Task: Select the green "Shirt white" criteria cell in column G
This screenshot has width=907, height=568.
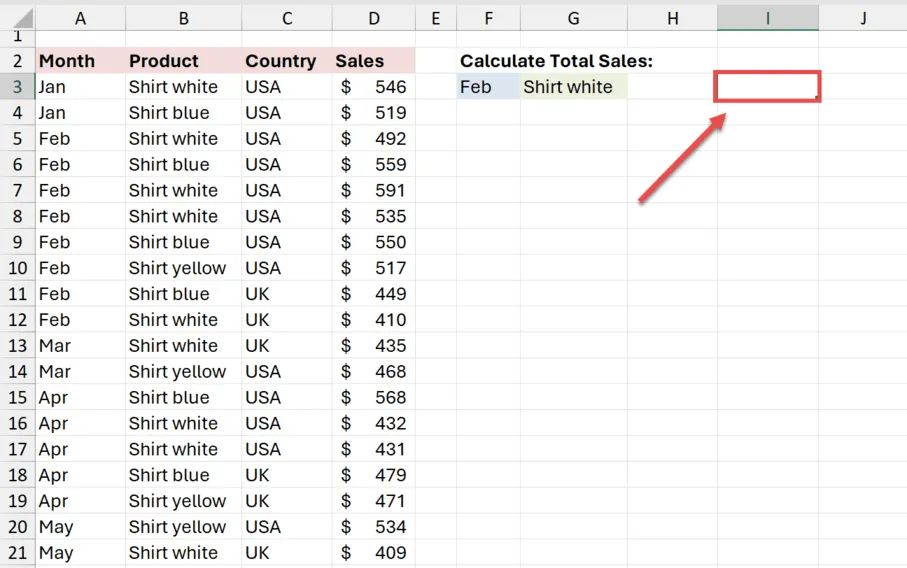Action: [573, 87]
